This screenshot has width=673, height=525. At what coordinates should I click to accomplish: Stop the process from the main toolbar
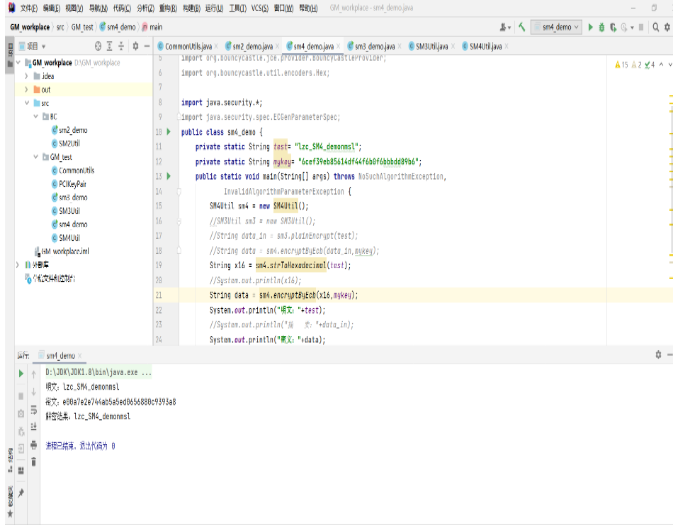(641, 27)
